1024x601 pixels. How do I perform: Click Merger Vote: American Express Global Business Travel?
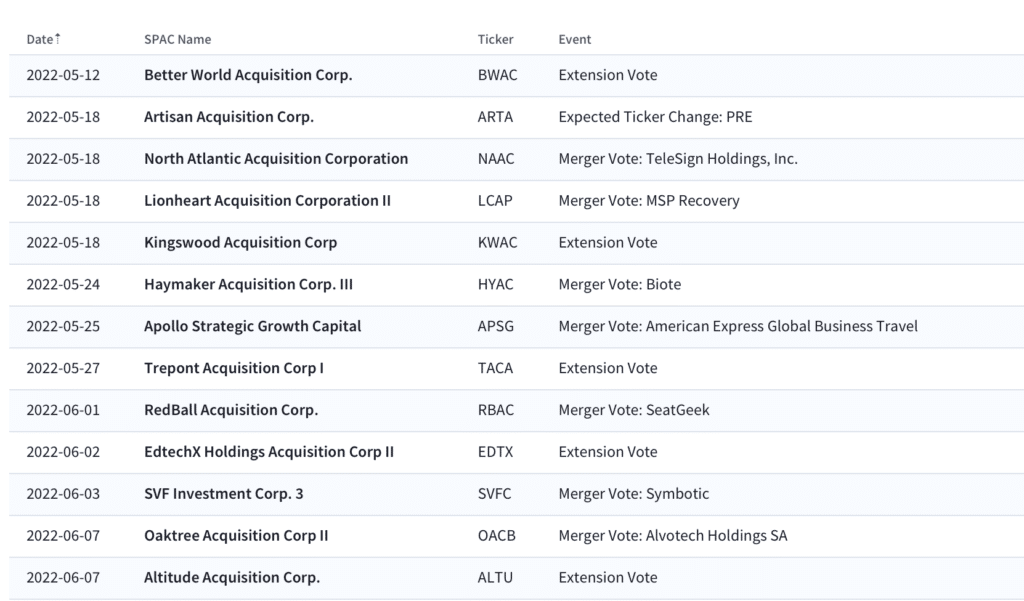tap(738, 326)
